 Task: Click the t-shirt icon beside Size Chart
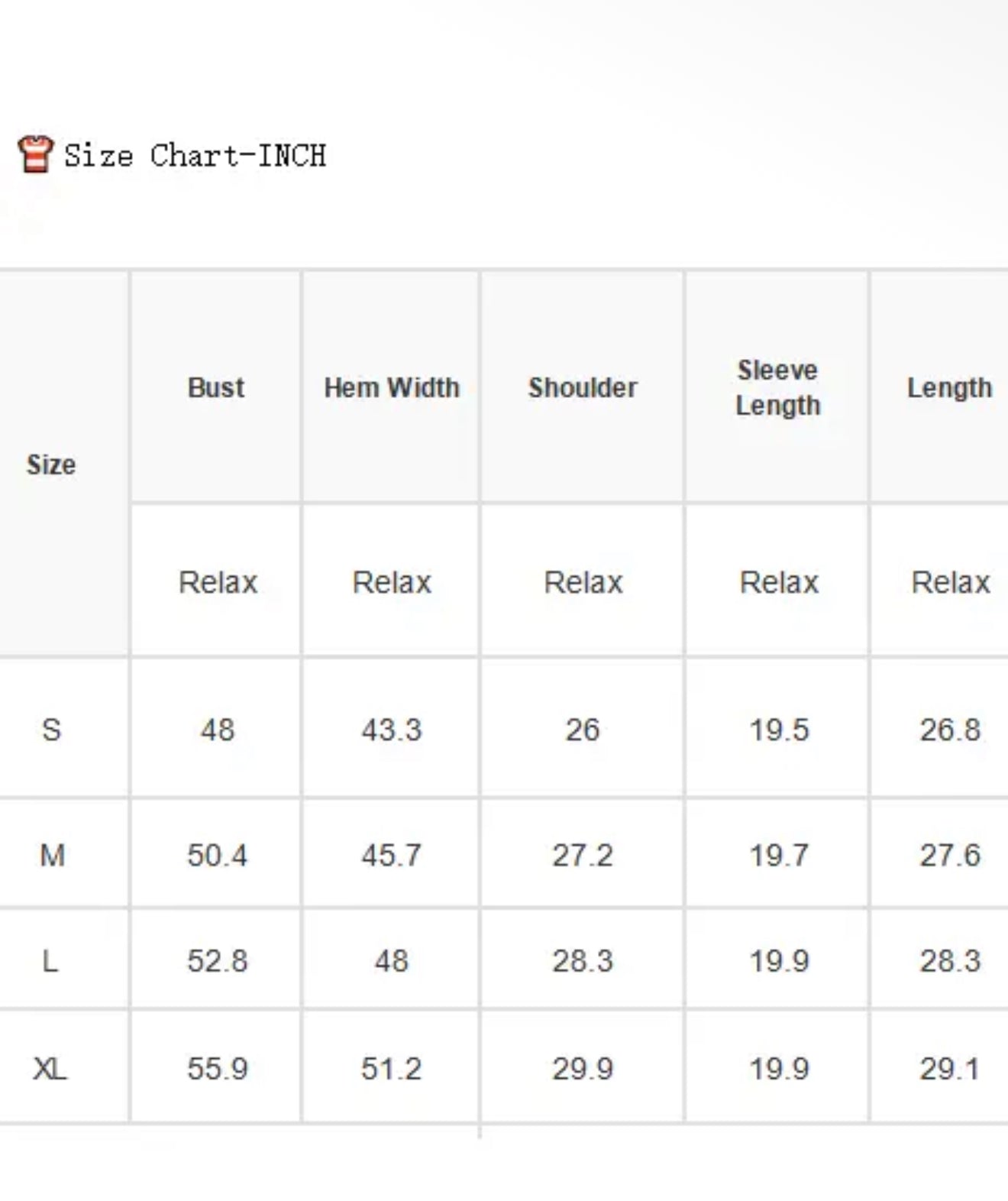click(x=35, y=154)
